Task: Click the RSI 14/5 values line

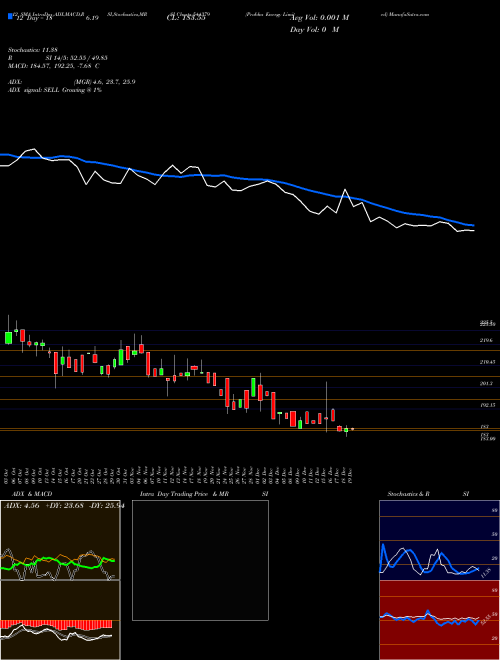Action: tap(59, 58)
